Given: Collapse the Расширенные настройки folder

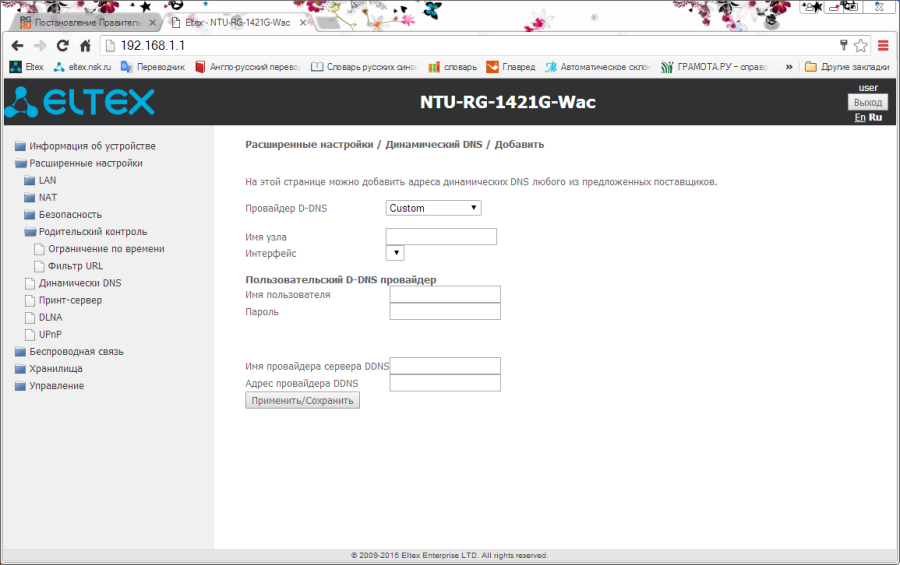Looking at the screenshot, I should pos(79,163).
